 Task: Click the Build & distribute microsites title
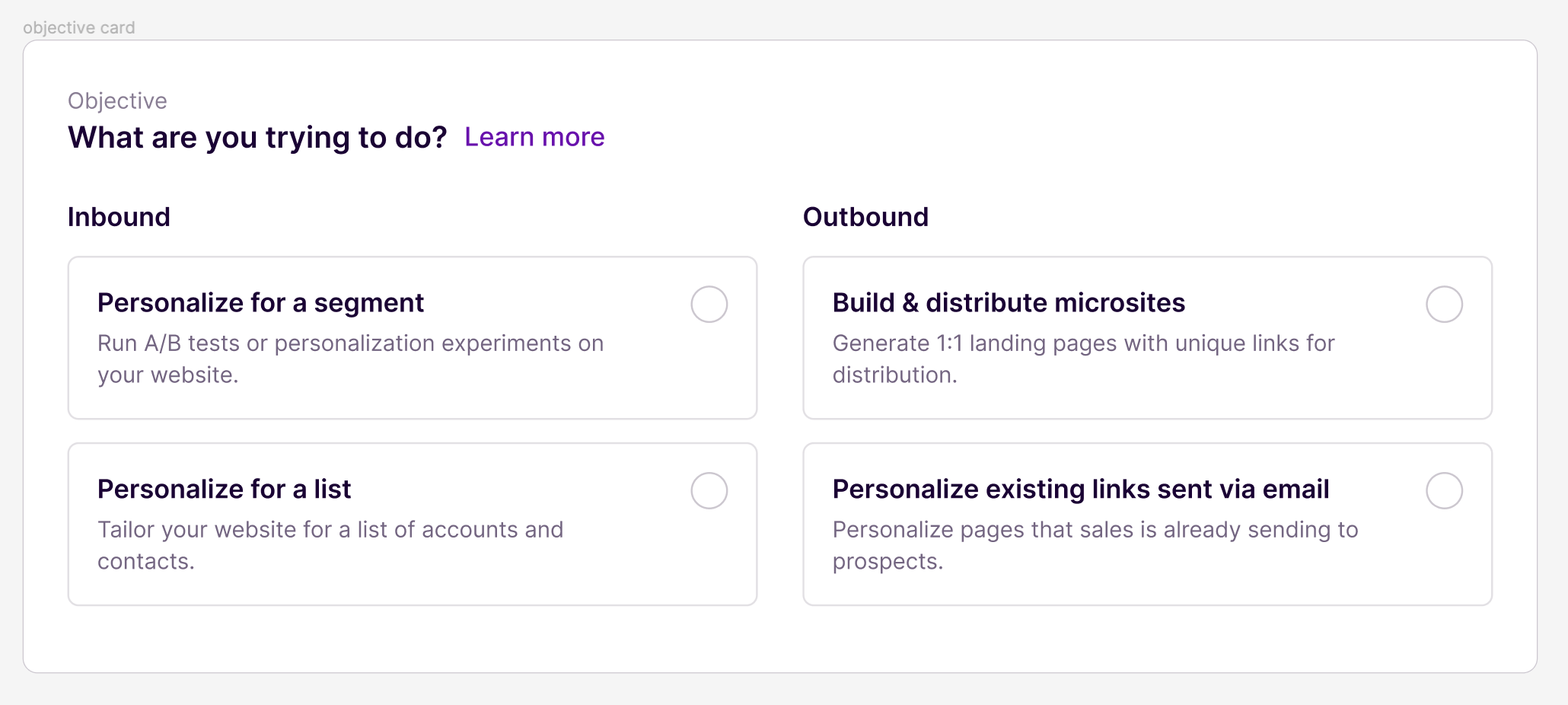coord(1009,303)
